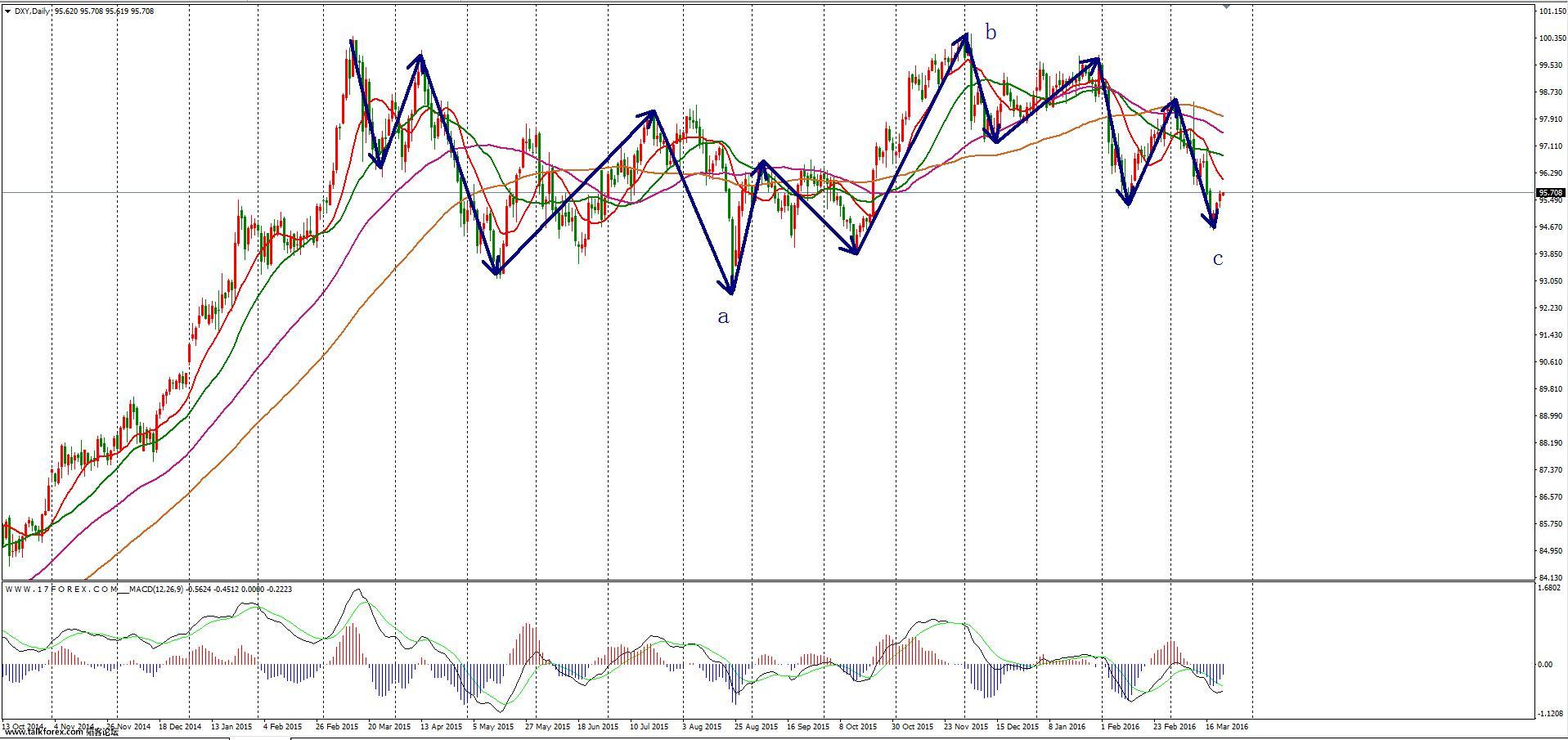Click the 90.610 price scale value
The width and height of the screenshot is (1568, 740).
click(x=1552, y=362)
